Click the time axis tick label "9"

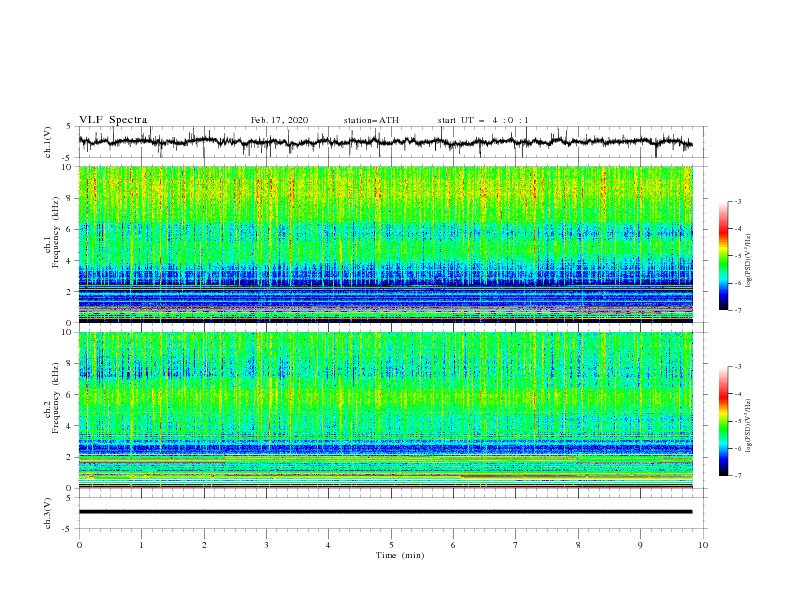[x=640, y=545]
